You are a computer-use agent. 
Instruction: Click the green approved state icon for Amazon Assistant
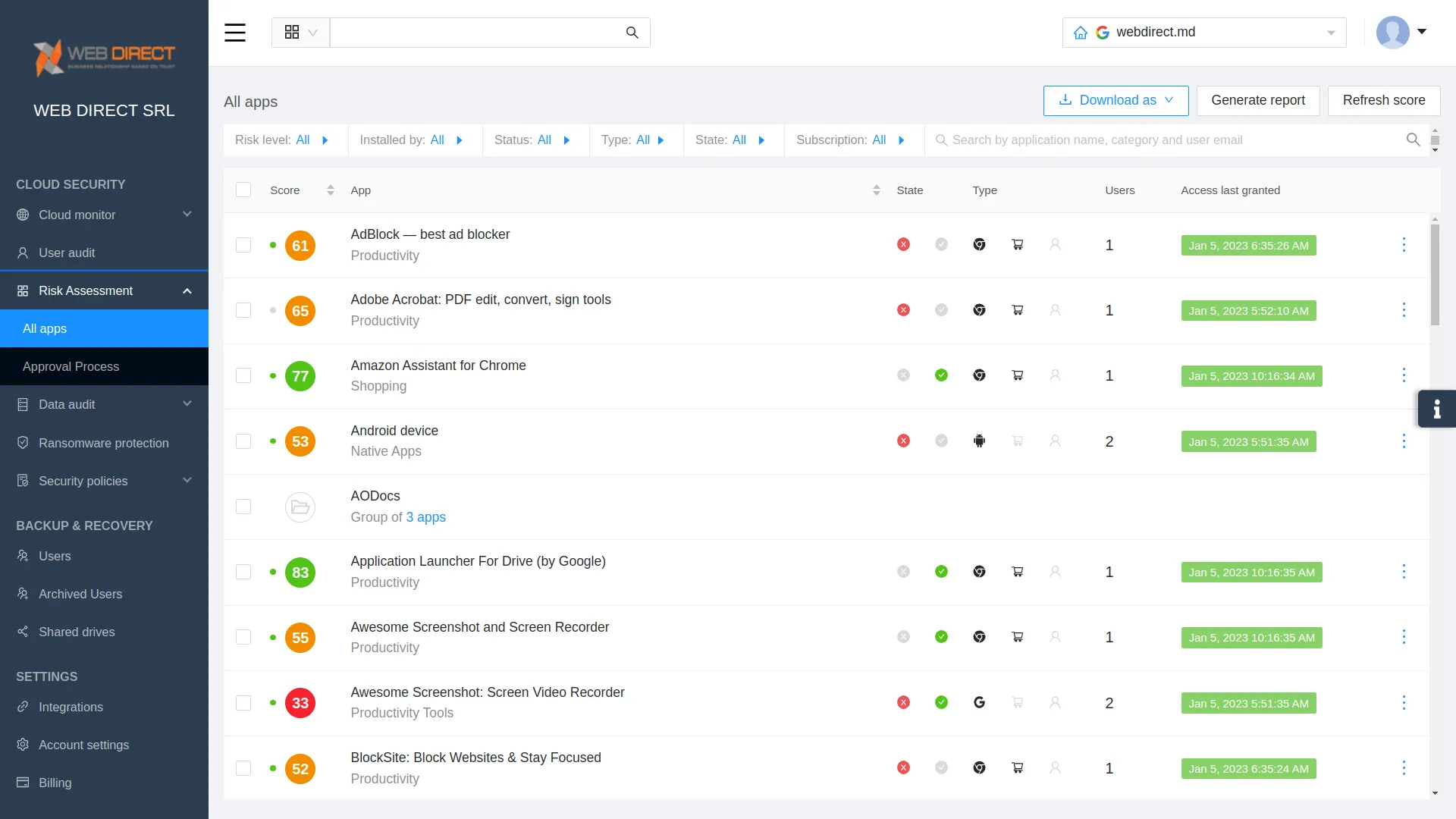tap(941, 375)
